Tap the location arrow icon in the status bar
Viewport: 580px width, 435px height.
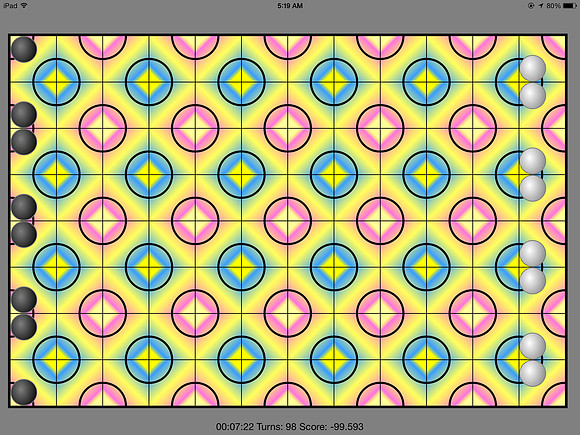point(541,6)
